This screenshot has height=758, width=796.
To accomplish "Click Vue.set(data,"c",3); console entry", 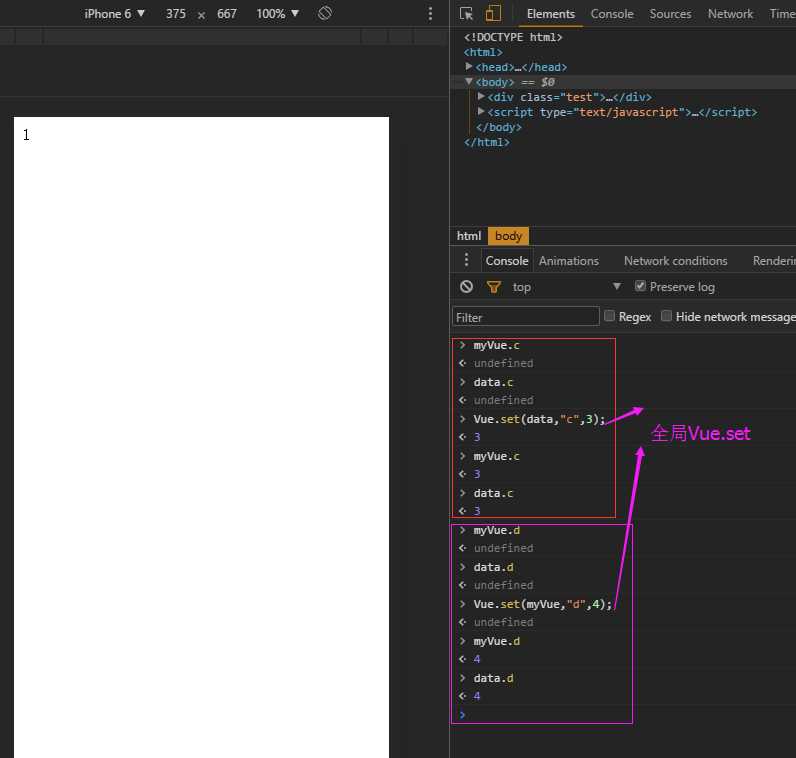I will pyautogui.click(x=539, y=419).
